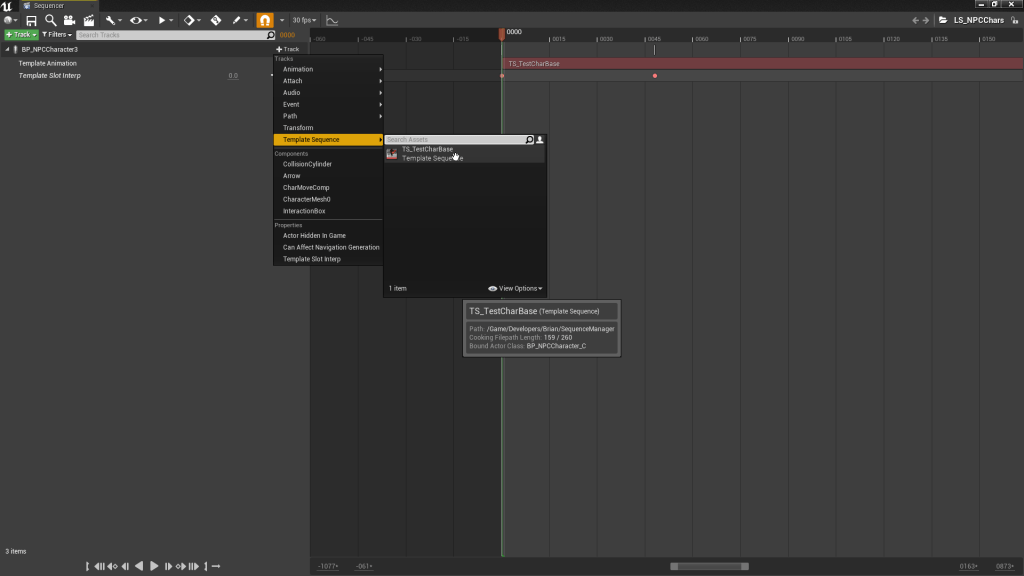Screen dimensions: 1024x576
Task: Toggle the eye View Options in toolbar
Action: click(x=138, y=20)
